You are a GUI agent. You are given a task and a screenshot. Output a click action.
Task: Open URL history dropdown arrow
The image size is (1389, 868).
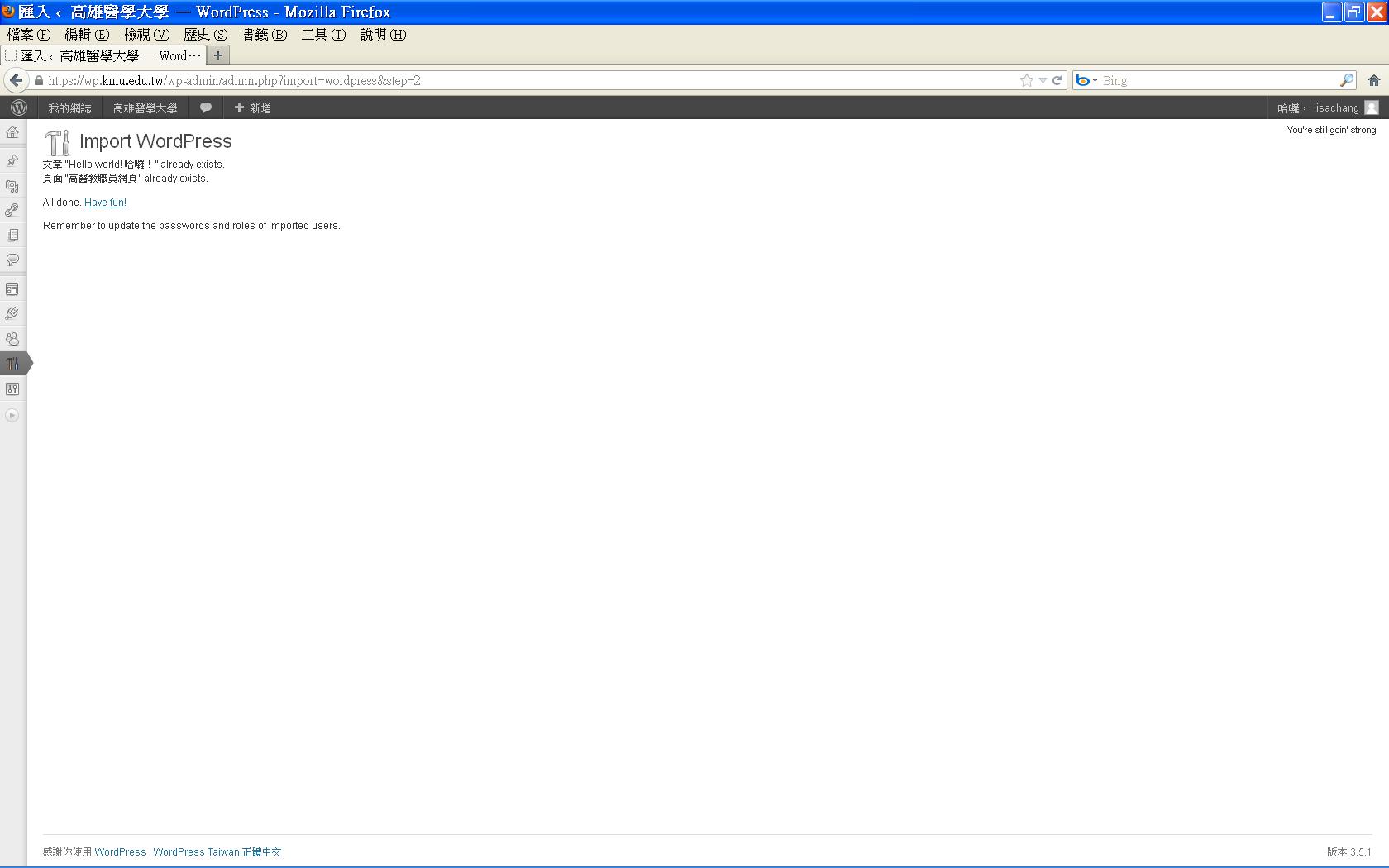(x=1043, y=81)
